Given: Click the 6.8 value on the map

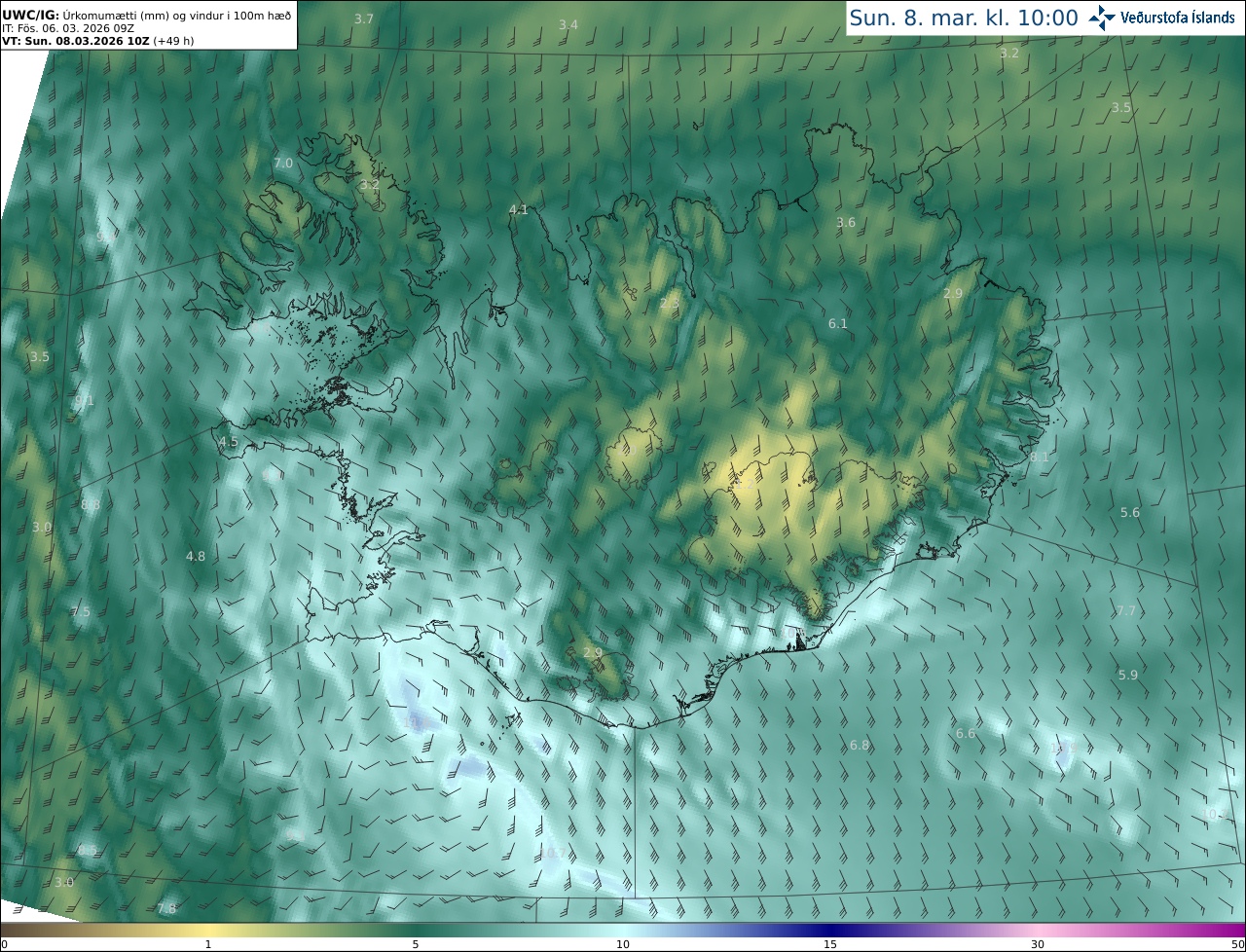Looking at the screenshot, I should [x=860, y=746].
